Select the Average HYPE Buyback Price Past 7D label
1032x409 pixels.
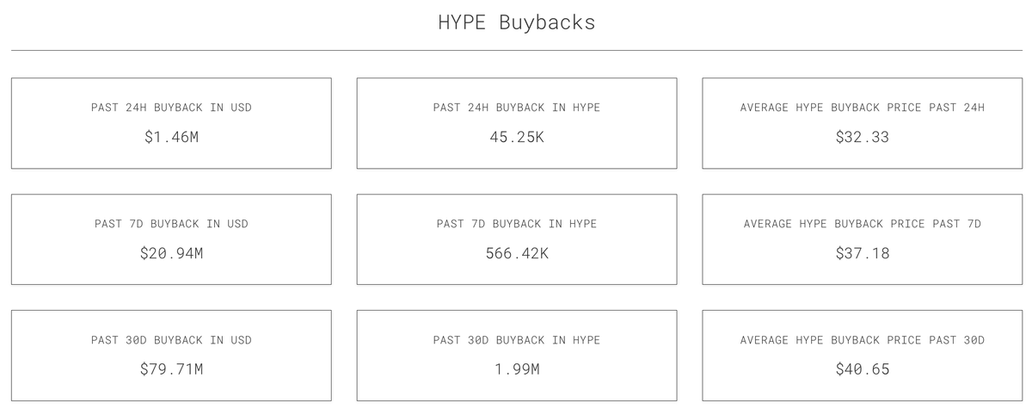[x=862, y=224]
